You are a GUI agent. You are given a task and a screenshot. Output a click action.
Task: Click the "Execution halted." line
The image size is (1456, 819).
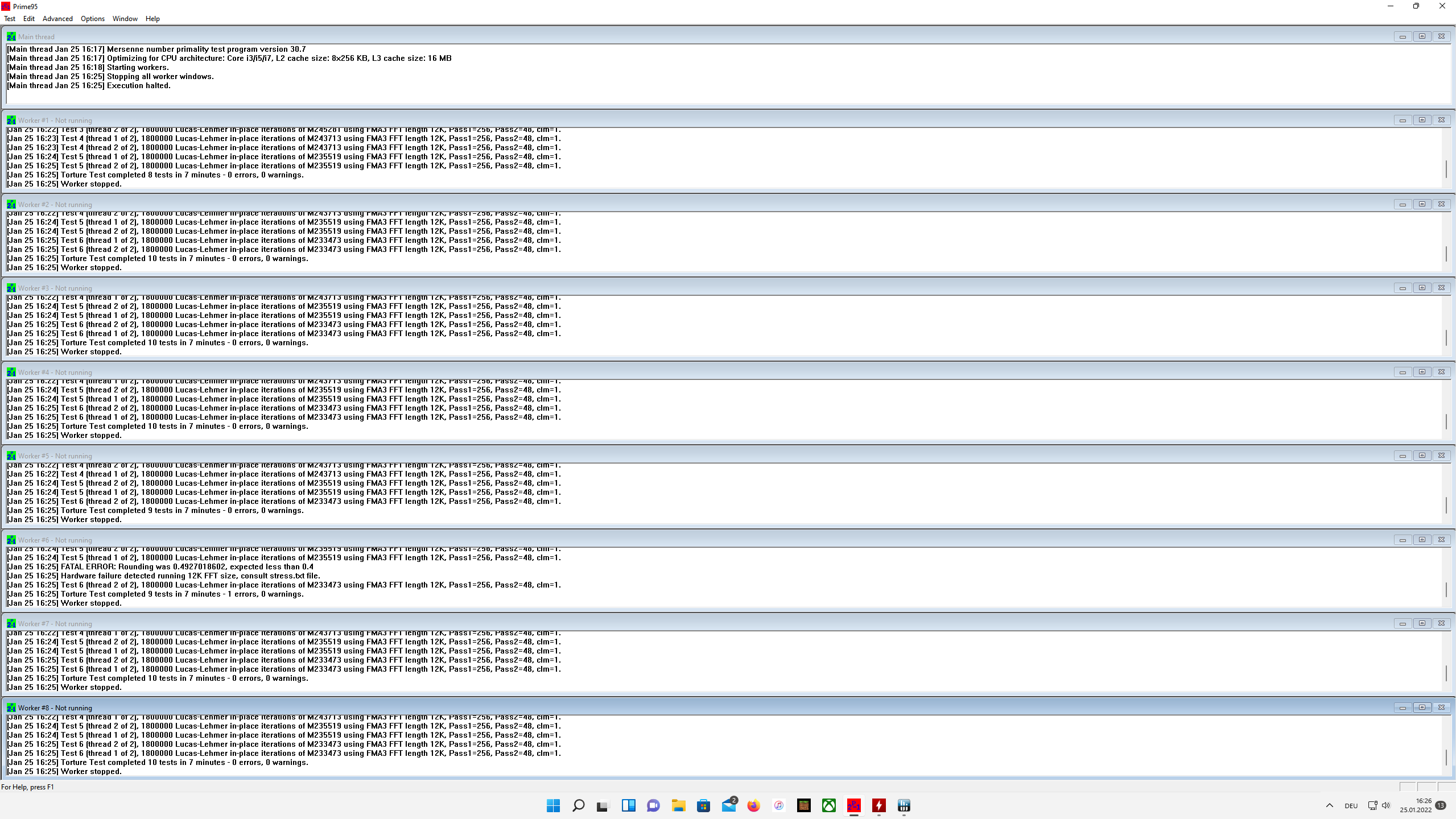[x=88, y=85]
